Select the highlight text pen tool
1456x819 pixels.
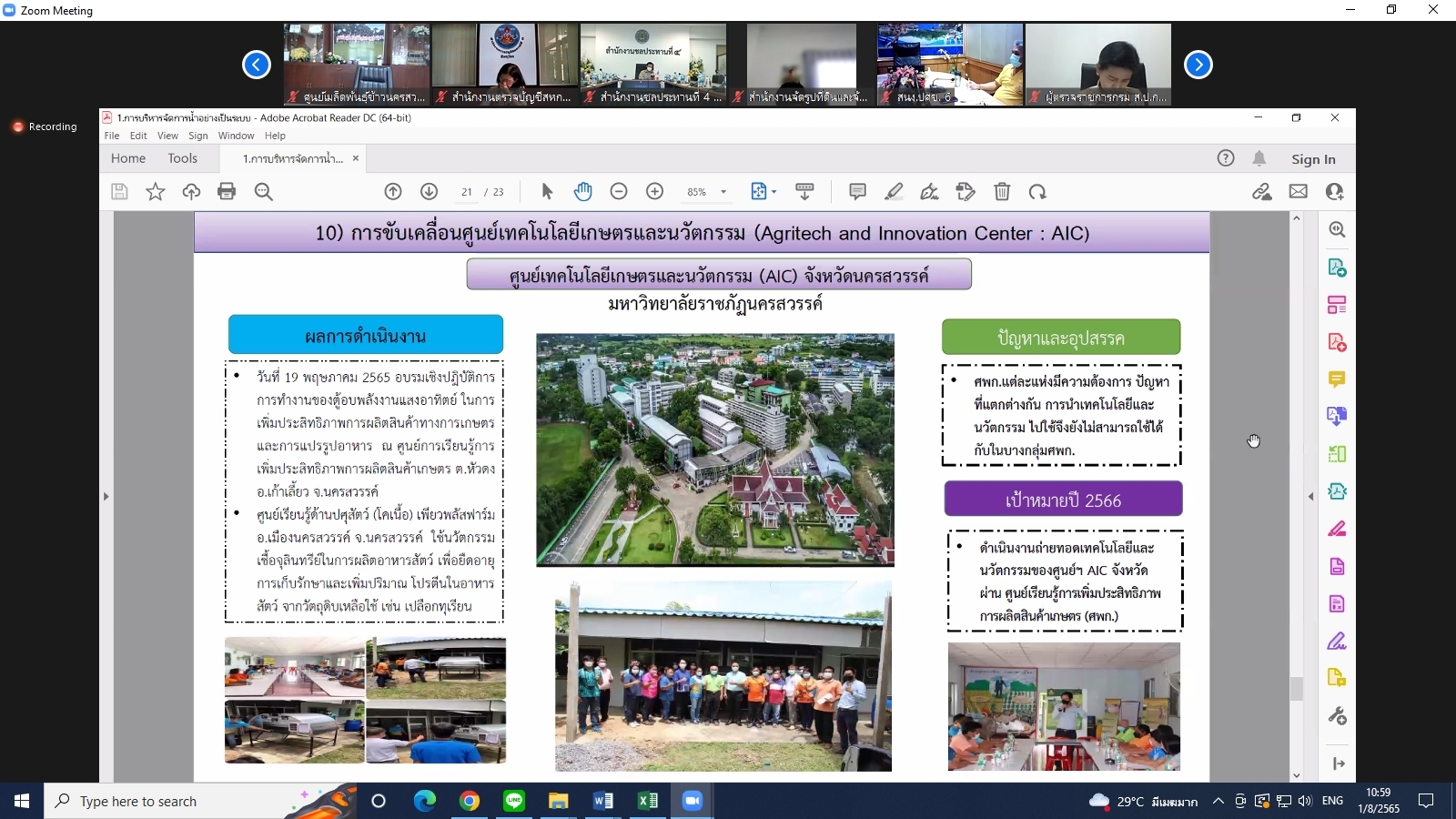(894, 192)
